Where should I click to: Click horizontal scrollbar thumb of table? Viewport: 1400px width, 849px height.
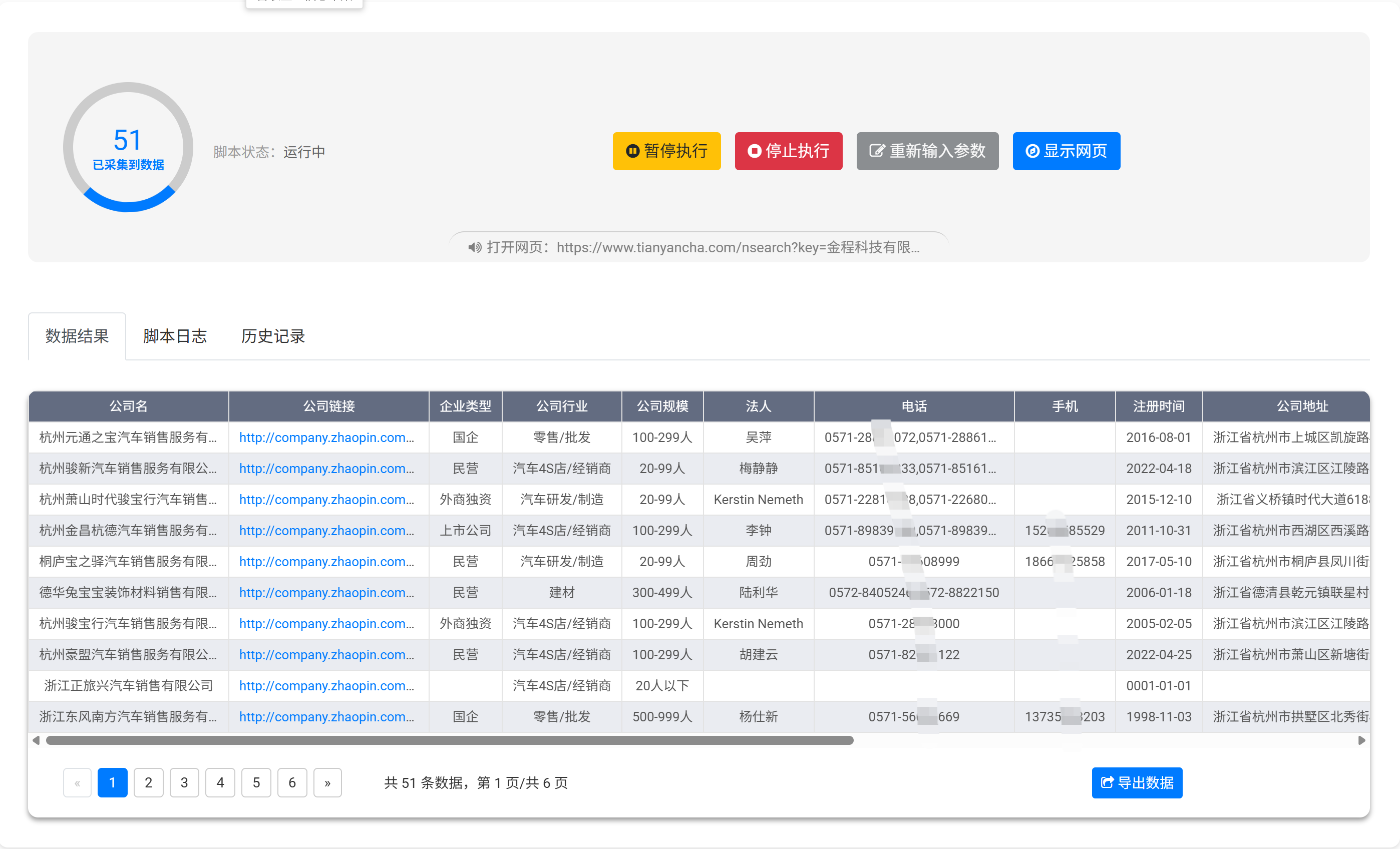[x=450, y=740]
